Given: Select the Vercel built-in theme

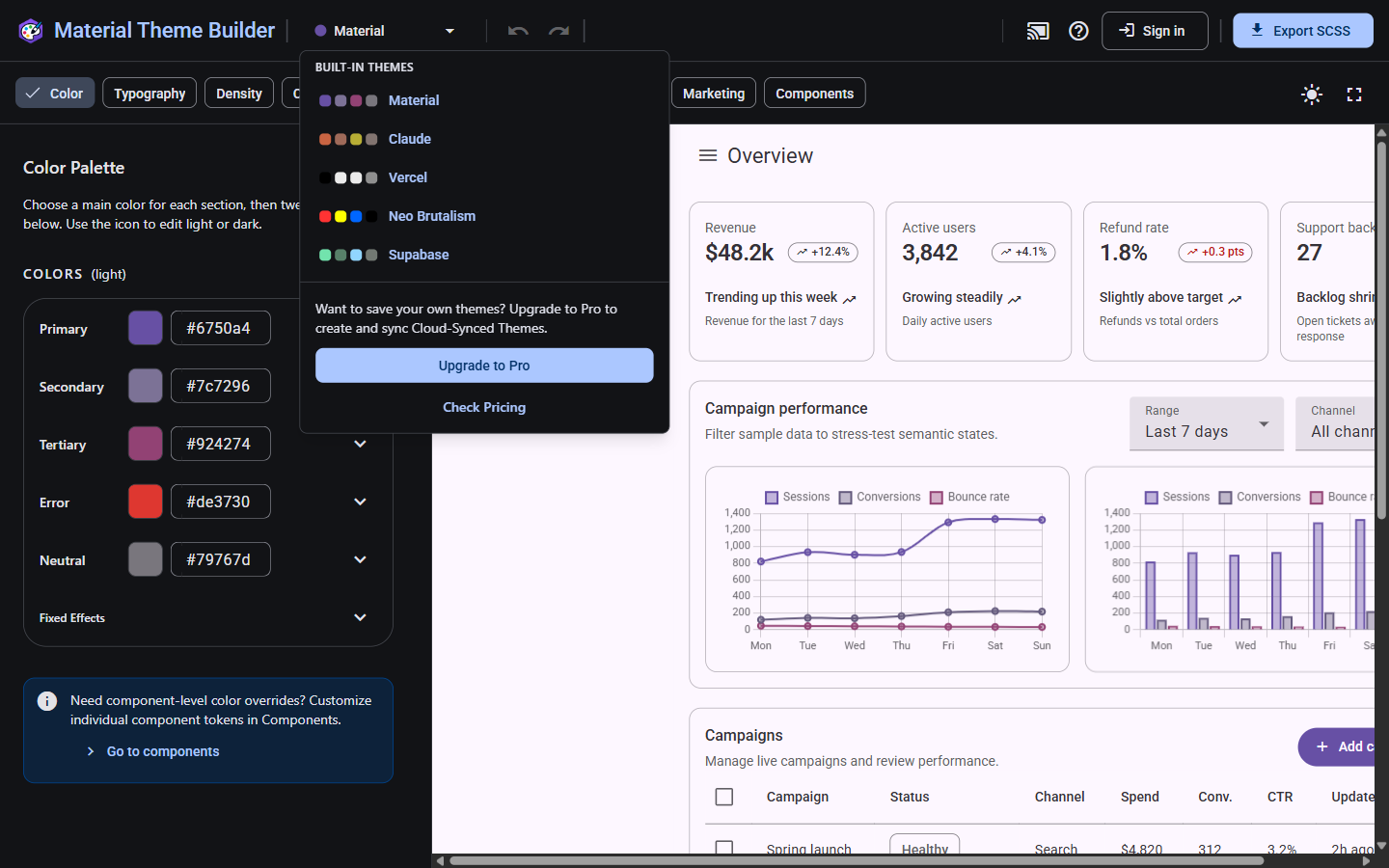Looking at the screenshot, I should 484,177.
